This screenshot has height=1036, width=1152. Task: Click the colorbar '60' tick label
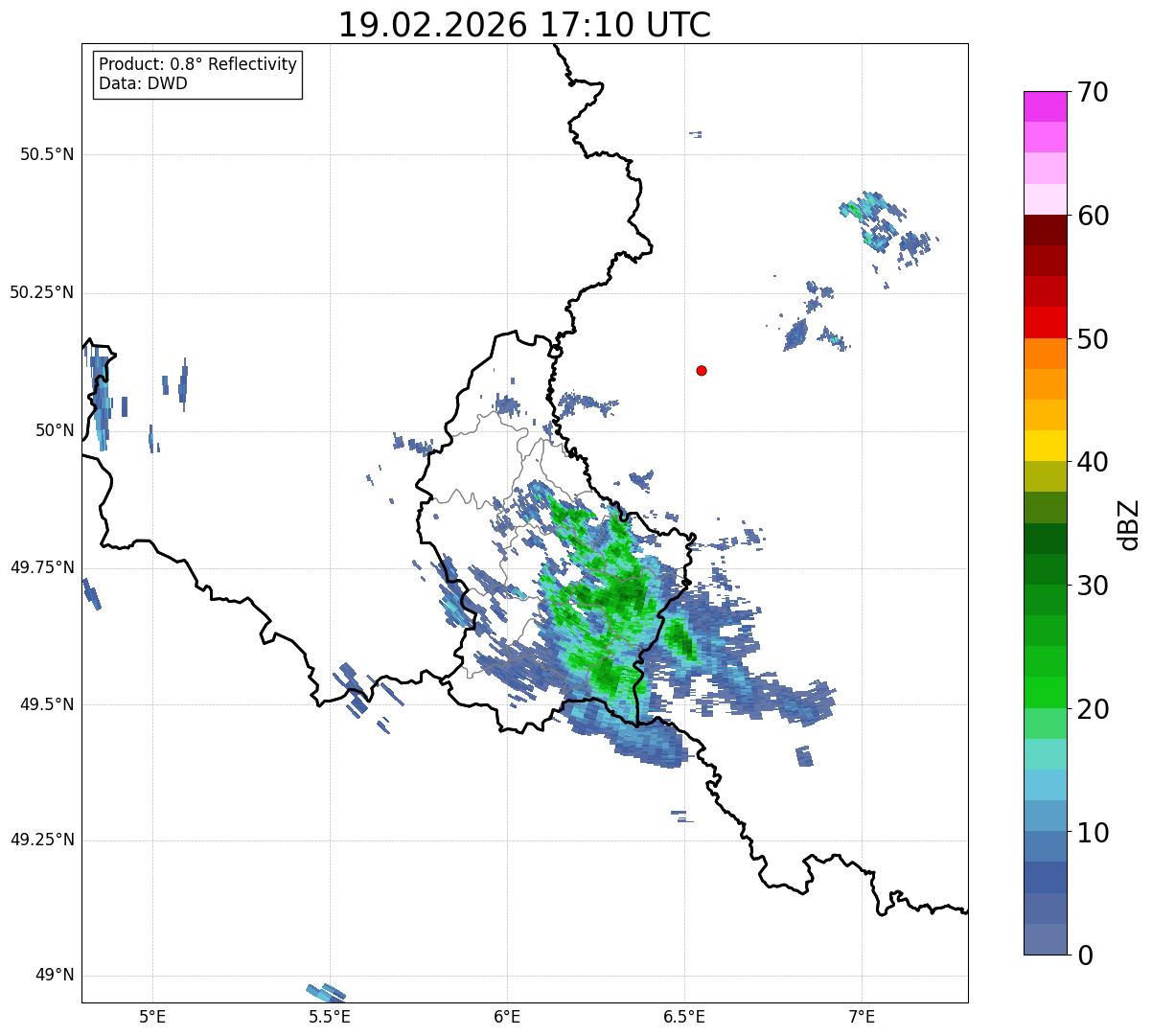[1093, 216]
